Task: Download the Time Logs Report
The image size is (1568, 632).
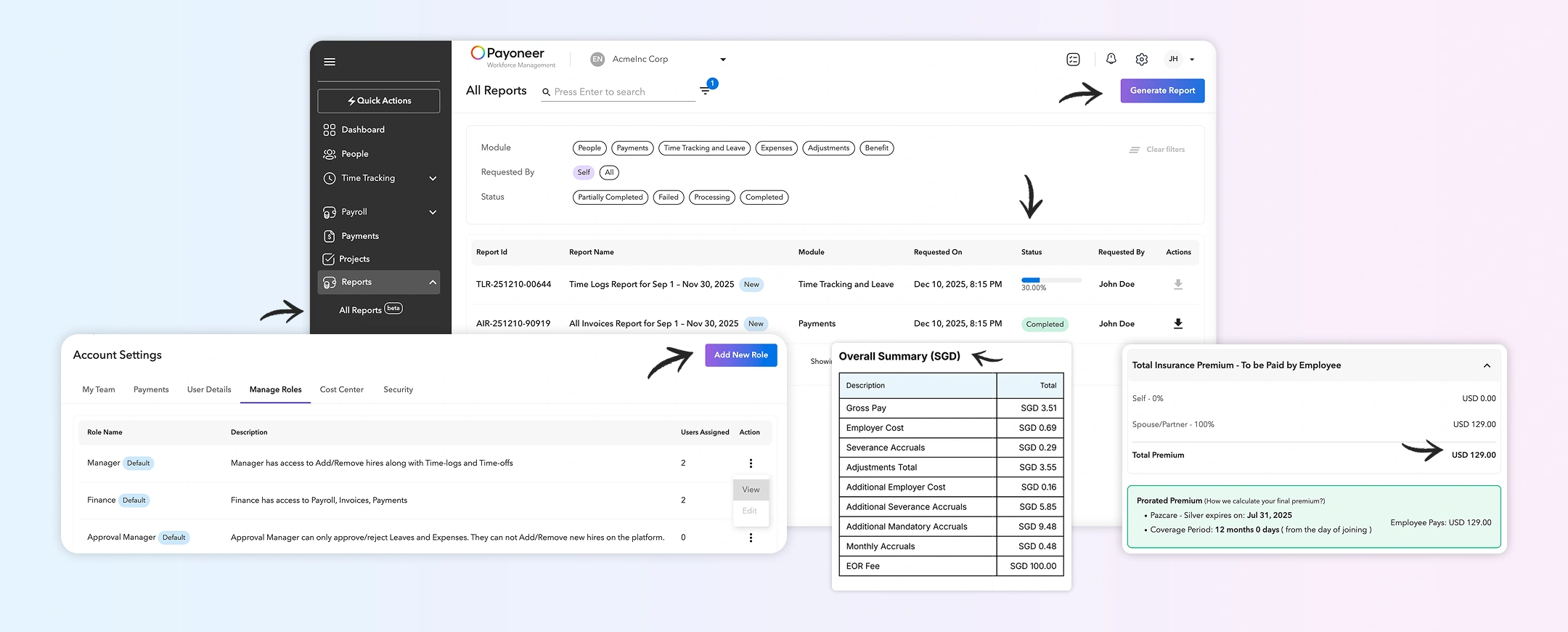Action: click(x=1178, y=285)
